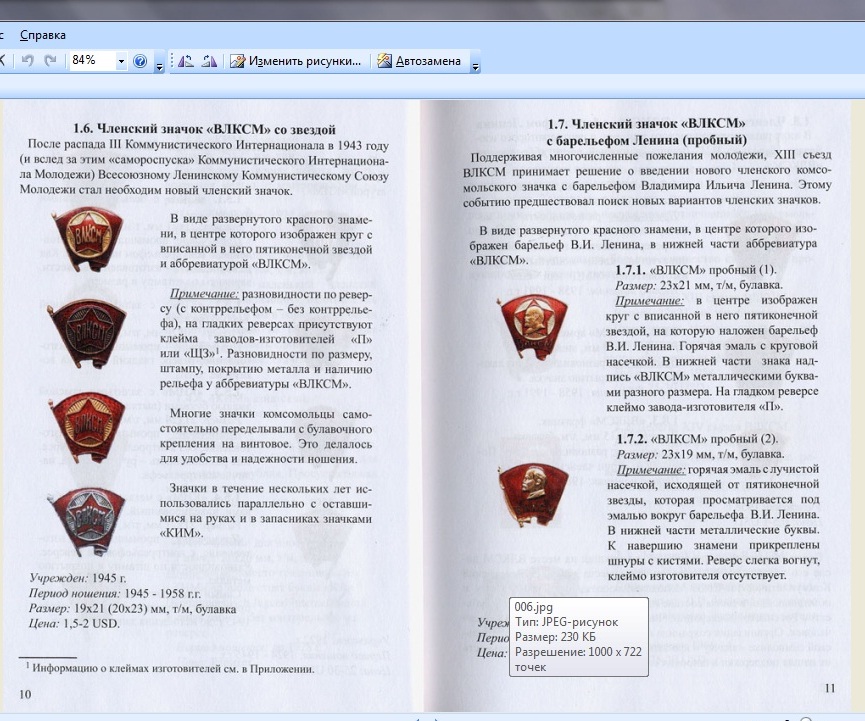Click Изменить рисунки button
865x721 pixels.
296,61
